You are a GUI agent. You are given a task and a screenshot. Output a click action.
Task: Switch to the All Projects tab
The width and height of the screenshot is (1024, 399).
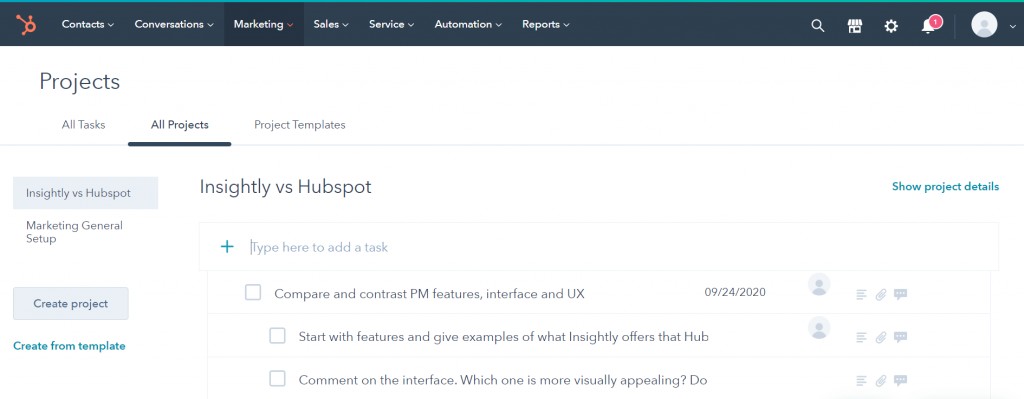(x=180, y=125)
